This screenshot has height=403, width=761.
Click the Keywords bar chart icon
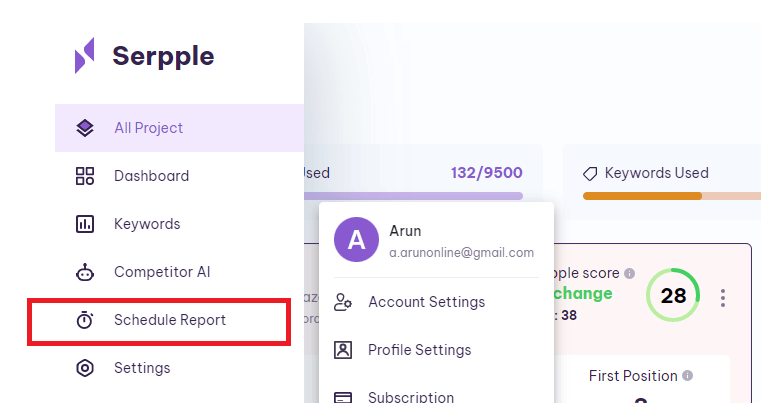(85, 224)
